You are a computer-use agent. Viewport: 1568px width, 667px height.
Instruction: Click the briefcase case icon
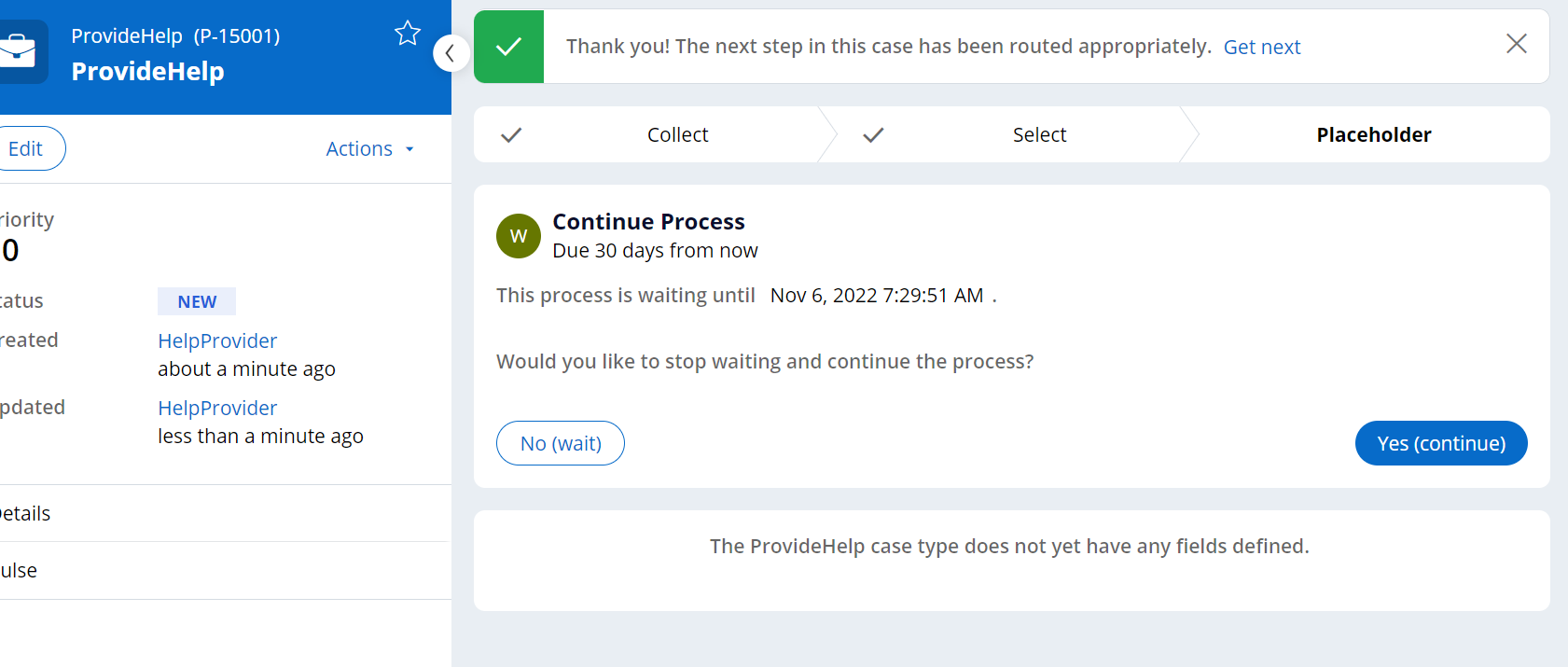[19, 51]
